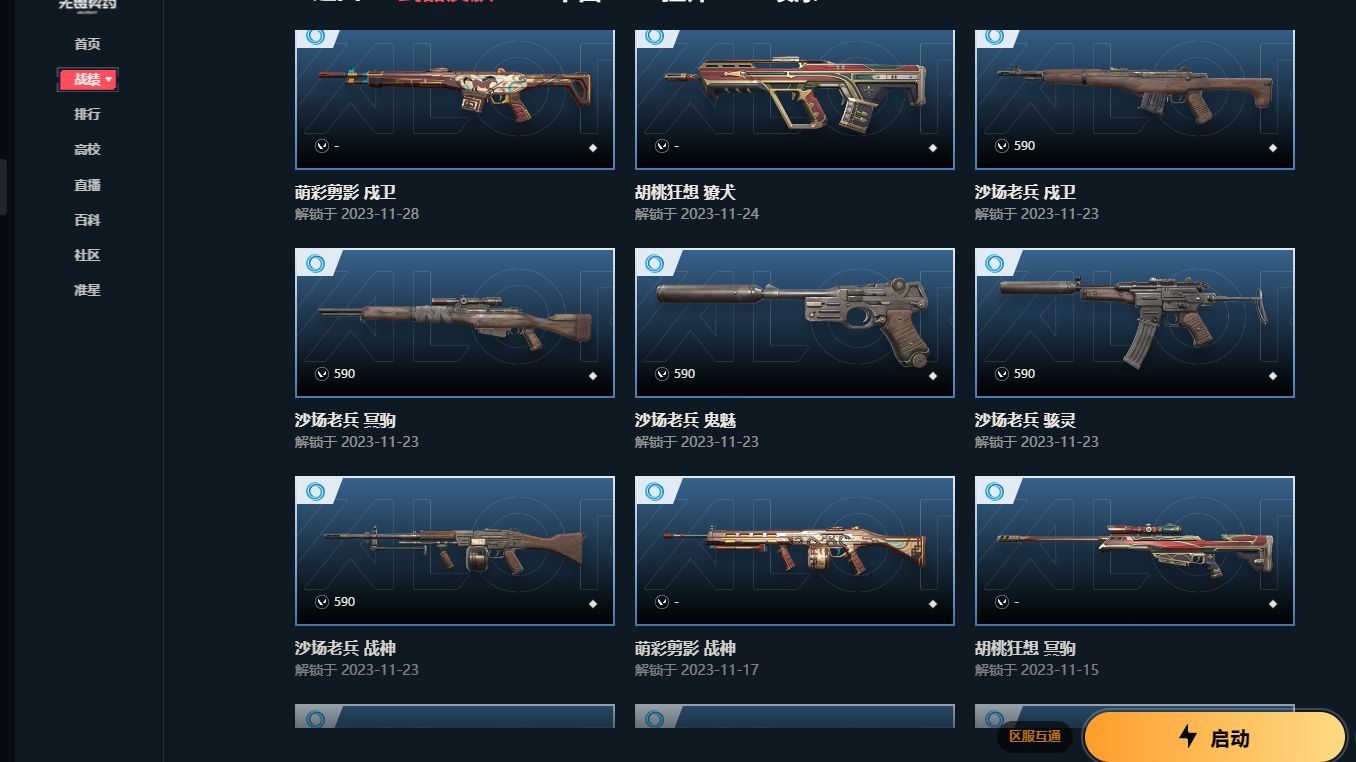Click the blue ring icon on 沙场老兵 鬼魅 card
Viewport: 1356px width, 762px height.
(655, 264)
